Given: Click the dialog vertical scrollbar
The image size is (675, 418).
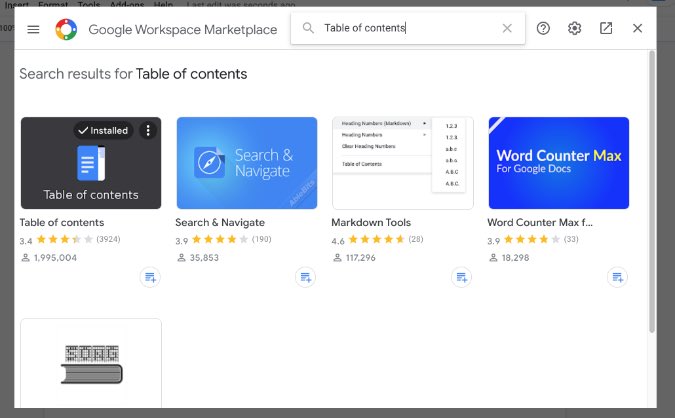Looking at the screenshot, I should (x=652, y=192).
